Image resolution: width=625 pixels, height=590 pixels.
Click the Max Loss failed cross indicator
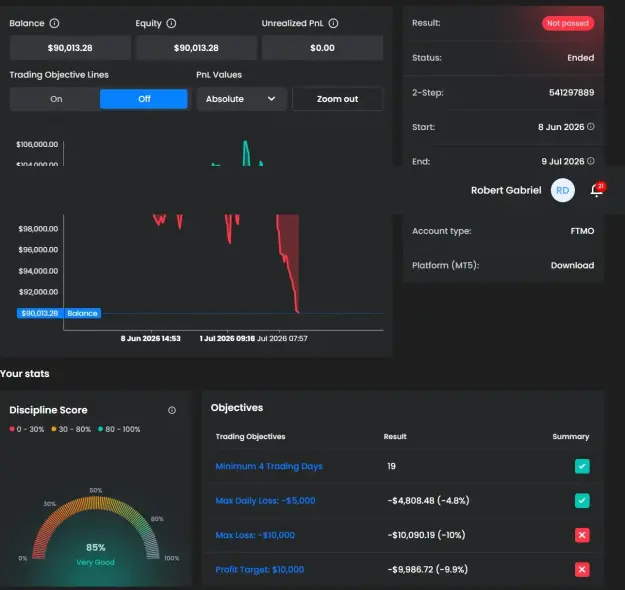[x=582, y=535]
